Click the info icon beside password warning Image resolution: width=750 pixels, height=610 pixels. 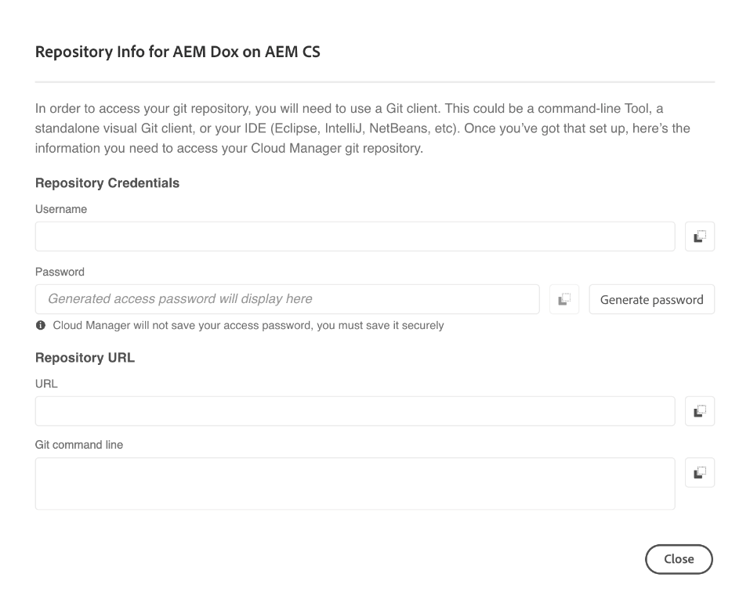[40, 326]
